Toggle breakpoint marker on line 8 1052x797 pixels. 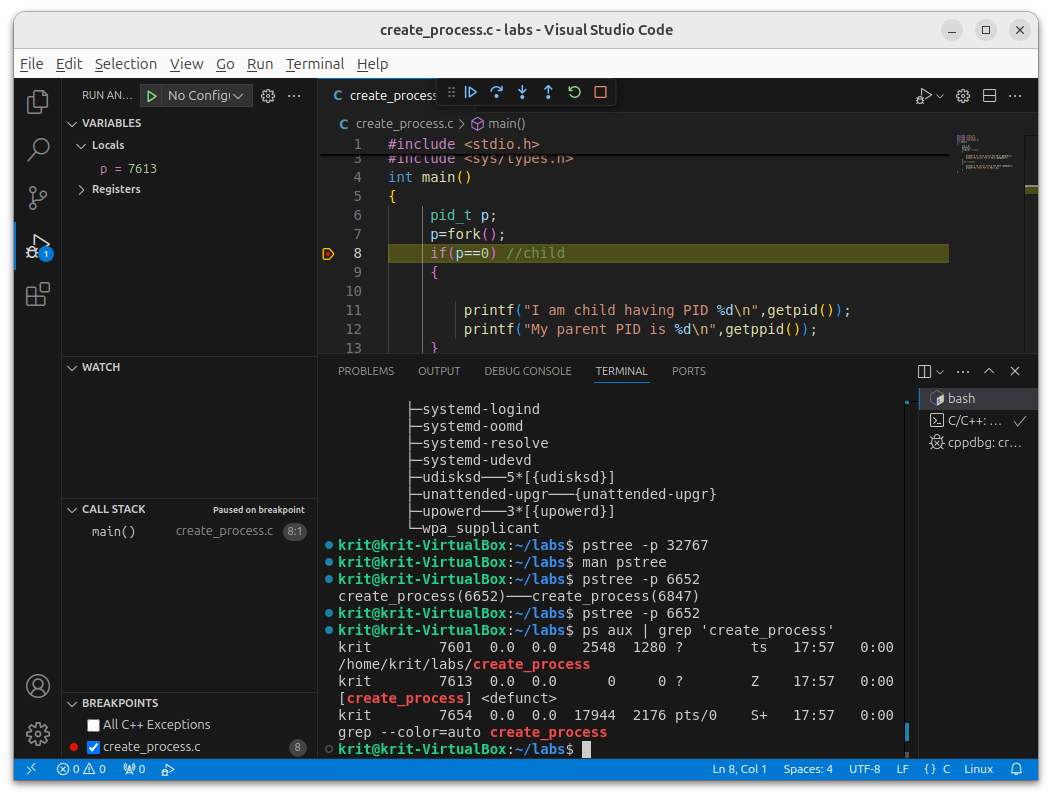coord(328,254)
